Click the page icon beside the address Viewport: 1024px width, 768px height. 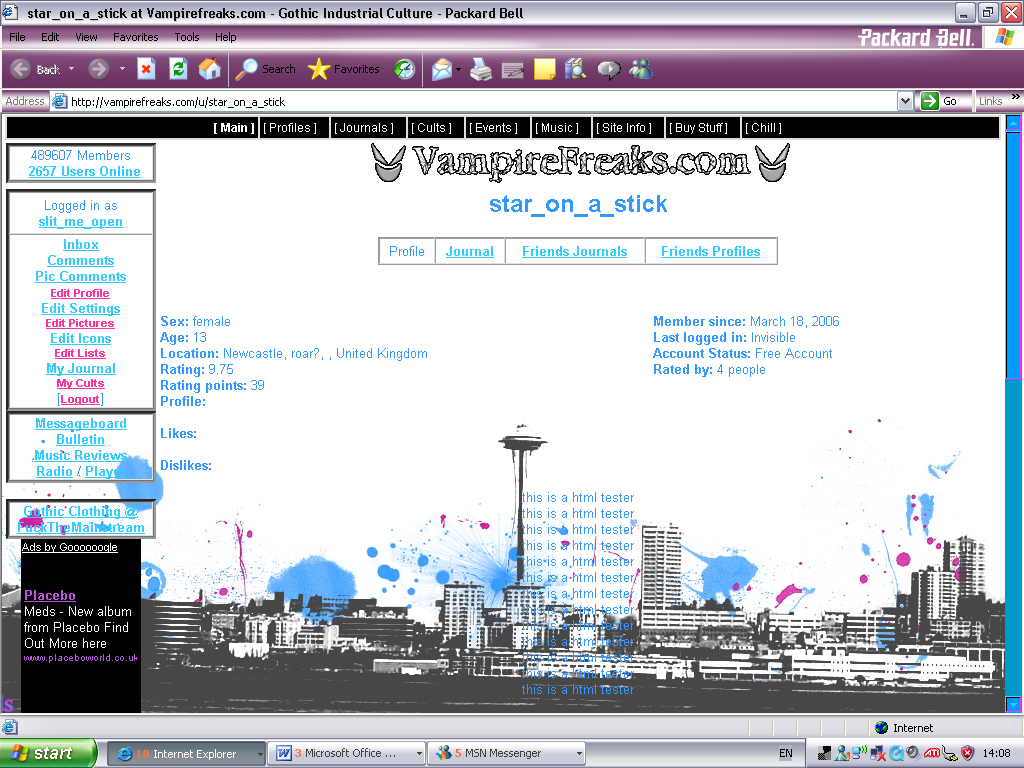(x=59, y=102)
